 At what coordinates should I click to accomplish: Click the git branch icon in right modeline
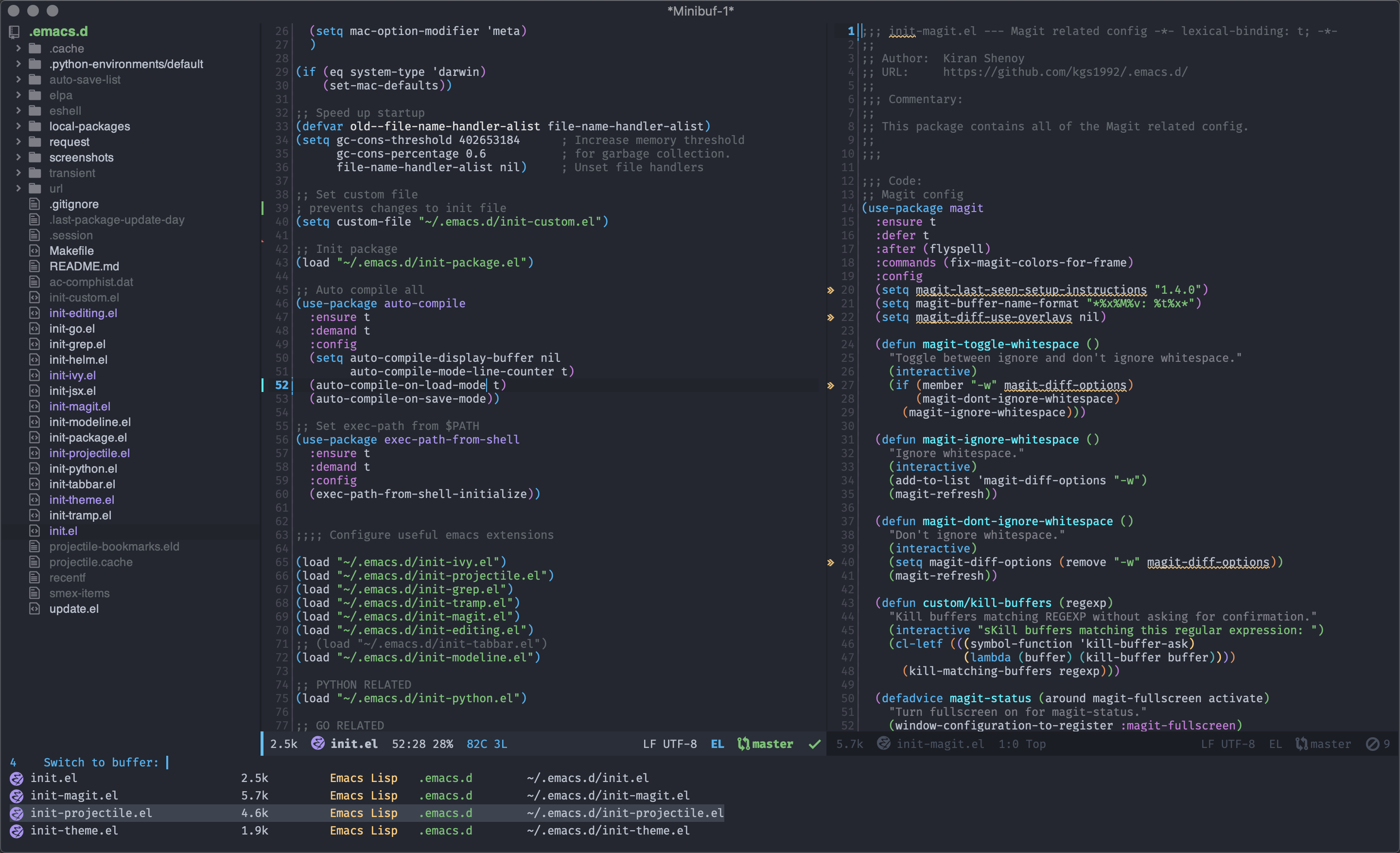click(x=1302, y=744)
